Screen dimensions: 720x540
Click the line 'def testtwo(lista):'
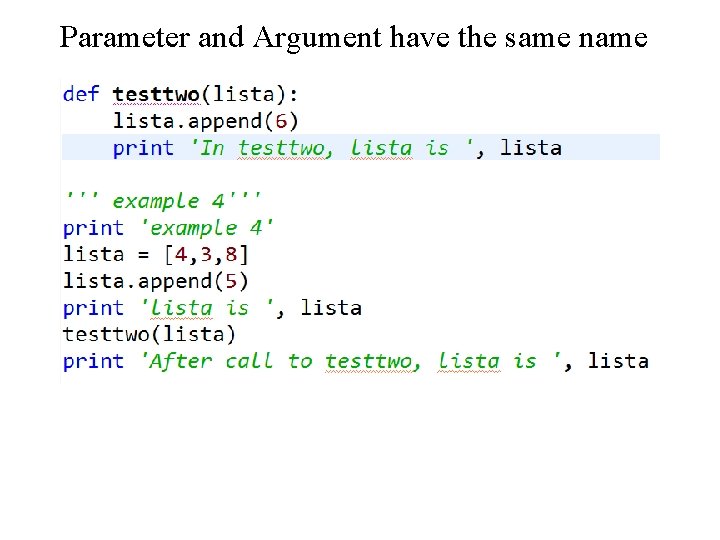180,94
